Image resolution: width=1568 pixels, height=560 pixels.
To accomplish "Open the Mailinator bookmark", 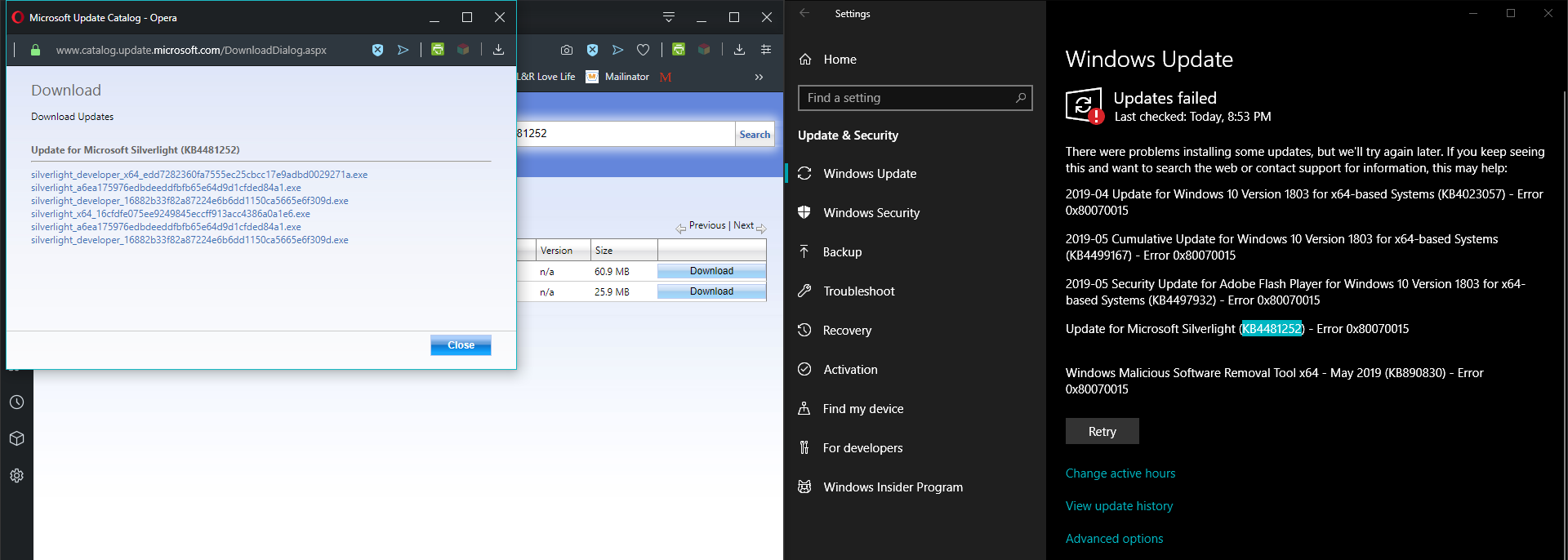I will coord(618,77).
